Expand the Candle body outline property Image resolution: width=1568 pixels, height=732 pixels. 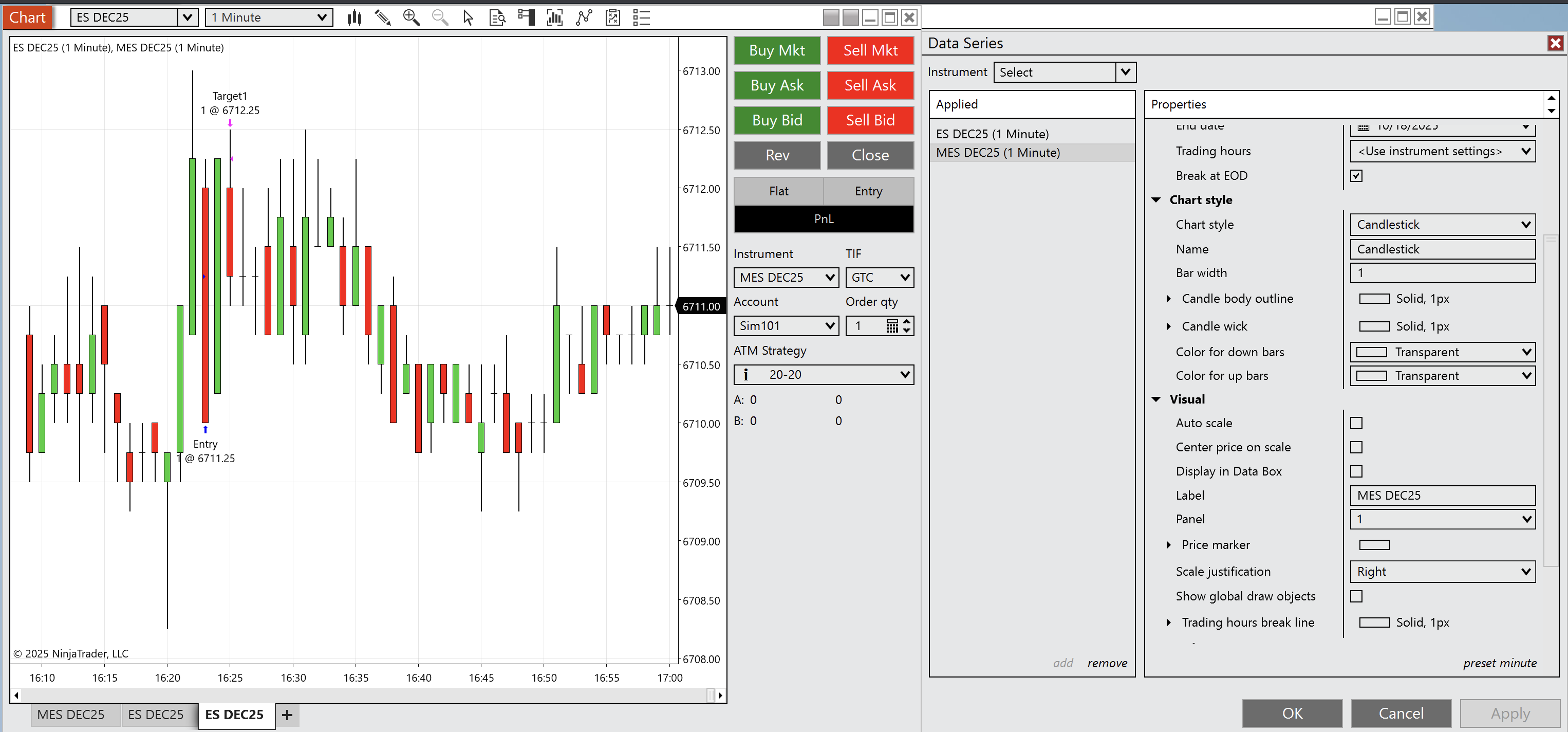click(x=1168, y=299)
